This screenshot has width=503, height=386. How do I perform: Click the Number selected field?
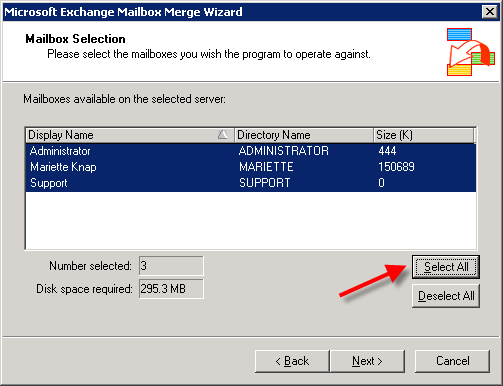171,266
